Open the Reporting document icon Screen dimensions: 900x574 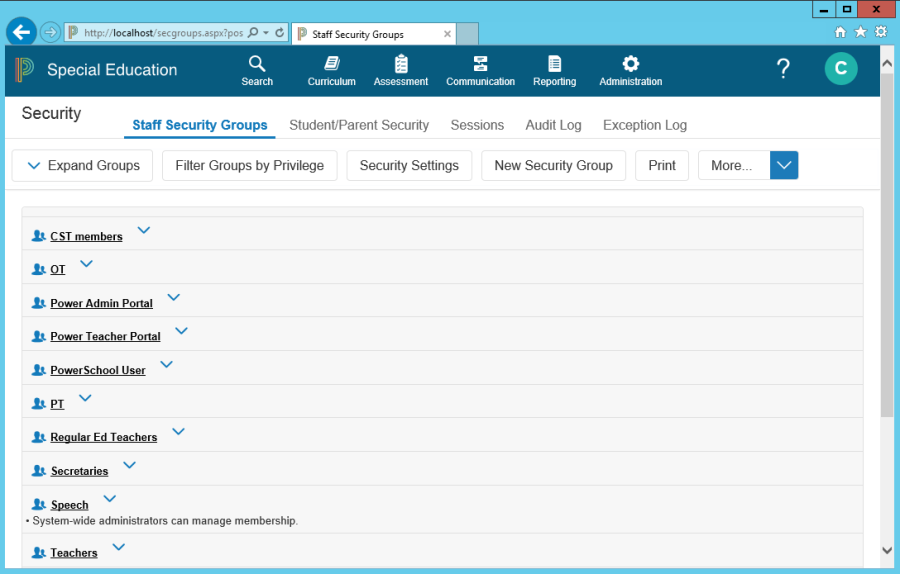click(x=554, y=64)
